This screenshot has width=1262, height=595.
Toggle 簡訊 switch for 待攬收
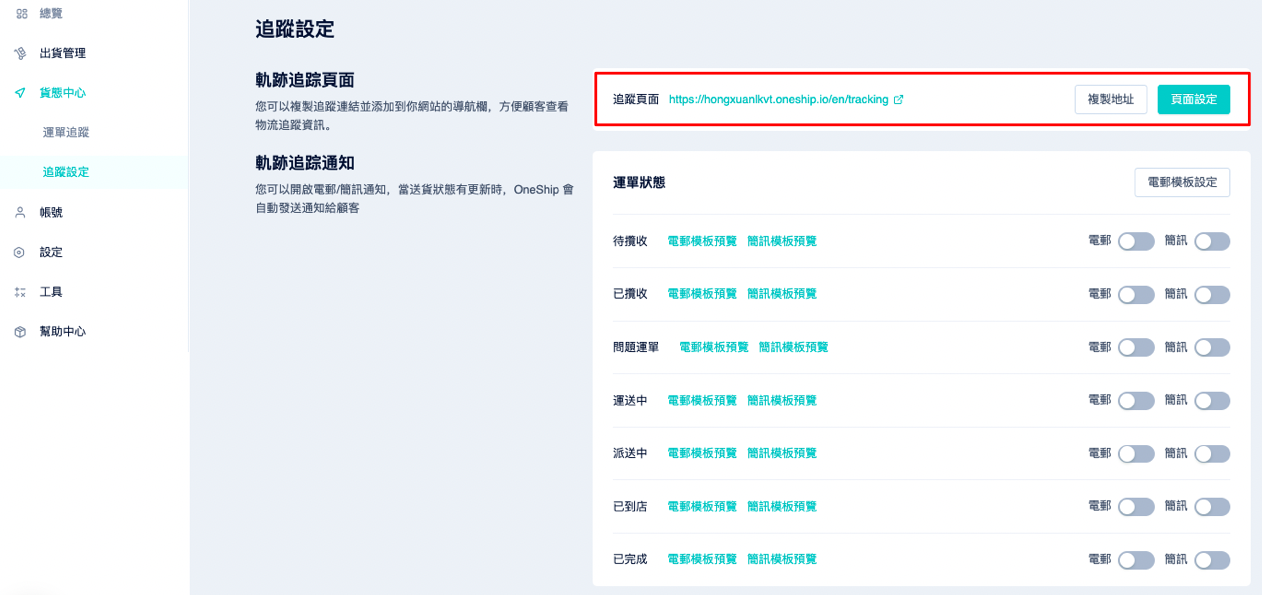pos(1212,241)
